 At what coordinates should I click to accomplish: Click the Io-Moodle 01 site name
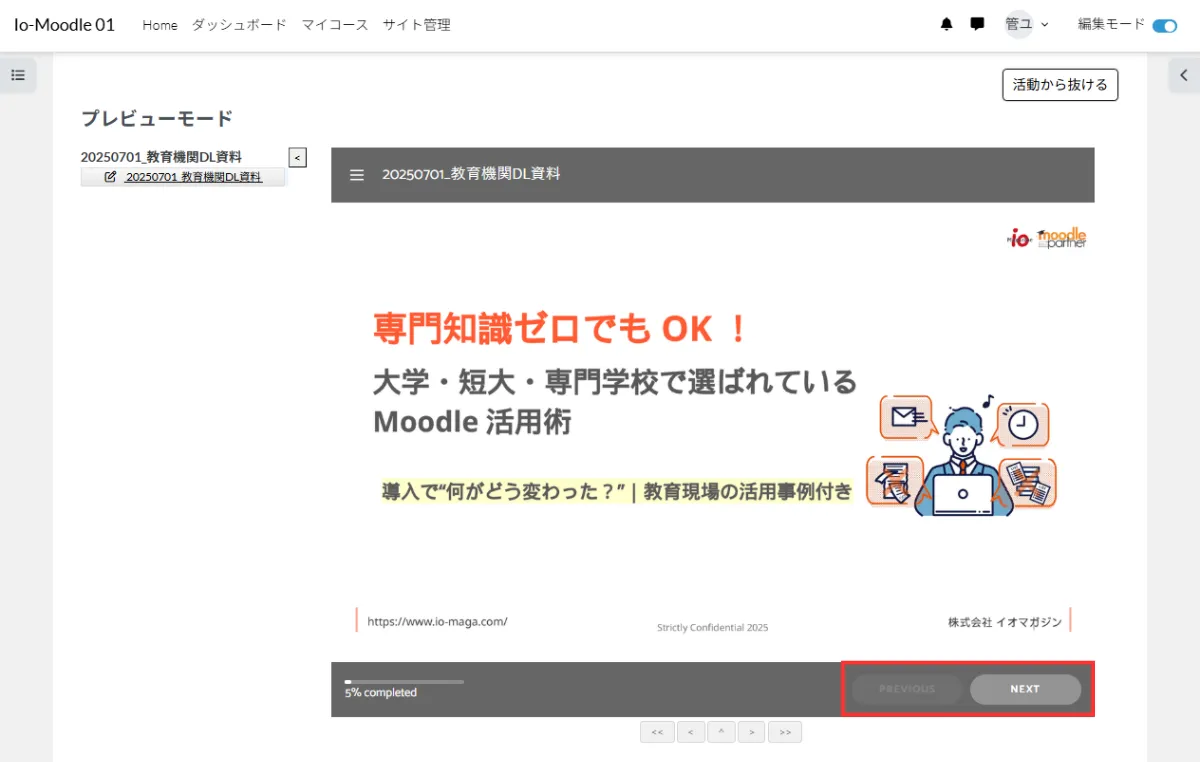tap(64, 25)
